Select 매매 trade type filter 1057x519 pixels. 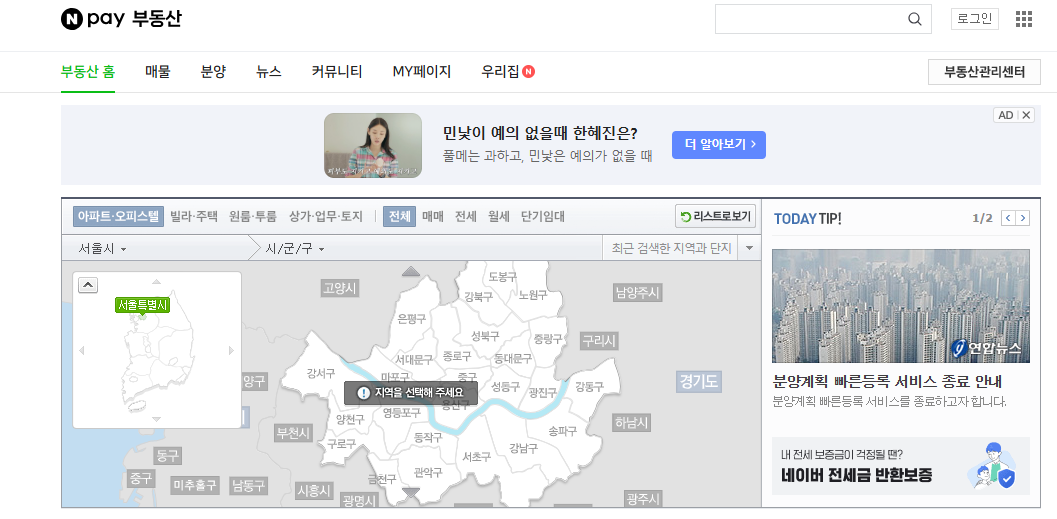pyautogui.click(x=433, y=216)
